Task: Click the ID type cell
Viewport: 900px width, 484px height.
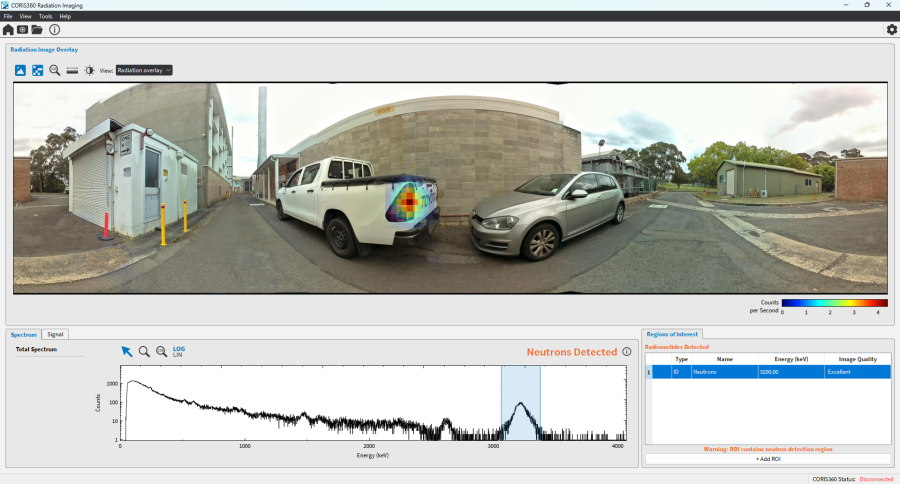Action: (681, 371)
